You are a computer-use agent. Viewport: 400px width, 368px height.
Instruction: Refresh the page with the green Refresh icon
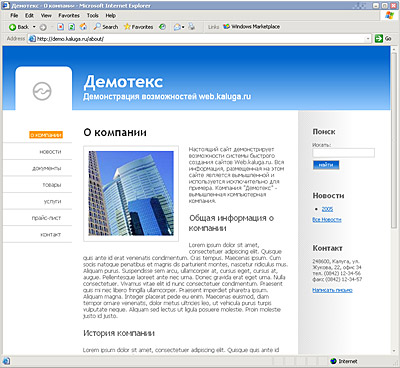[x=72, y=27]
